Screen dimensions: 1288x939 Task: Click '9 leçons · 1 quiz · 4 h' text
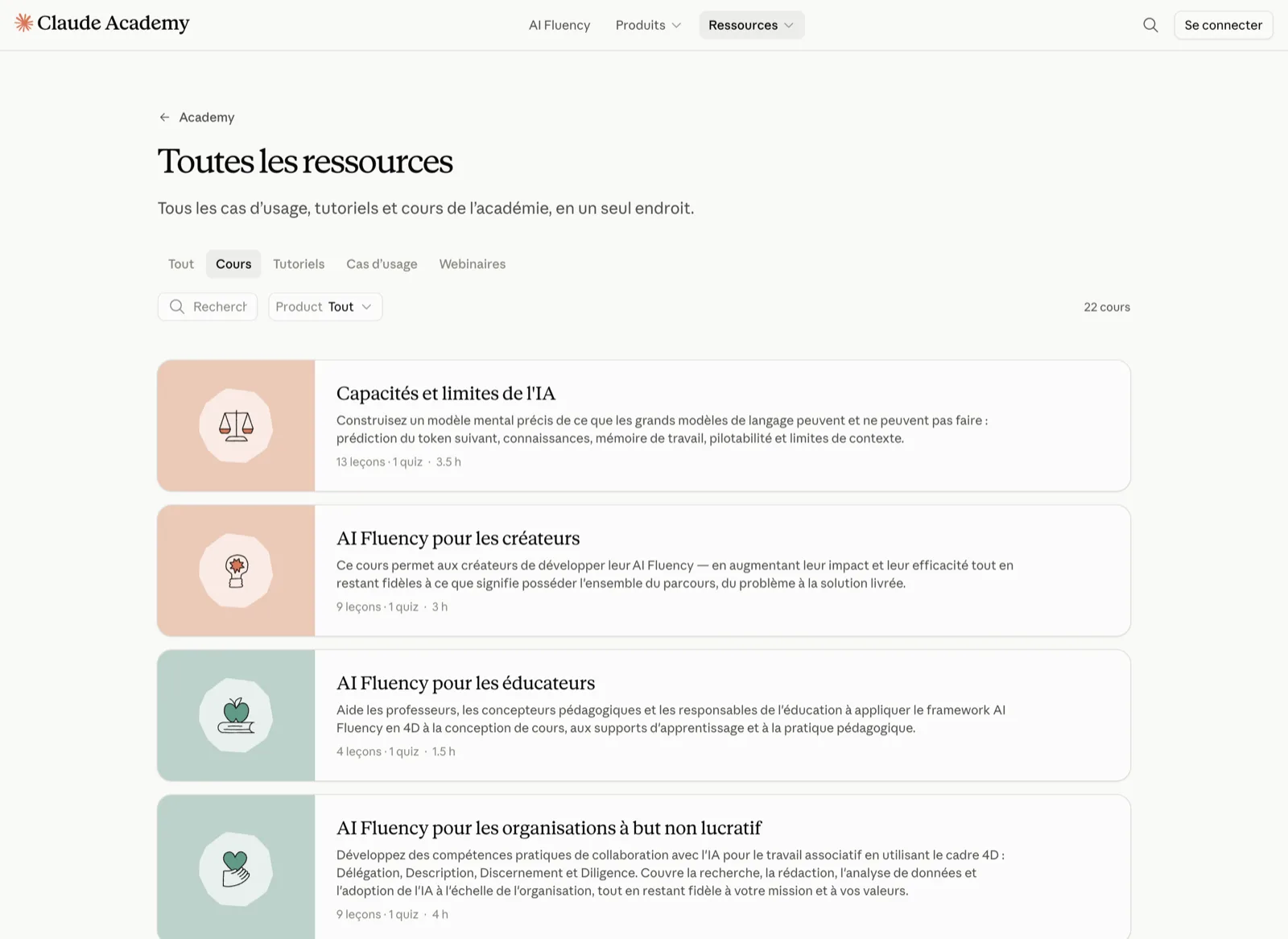392,915
